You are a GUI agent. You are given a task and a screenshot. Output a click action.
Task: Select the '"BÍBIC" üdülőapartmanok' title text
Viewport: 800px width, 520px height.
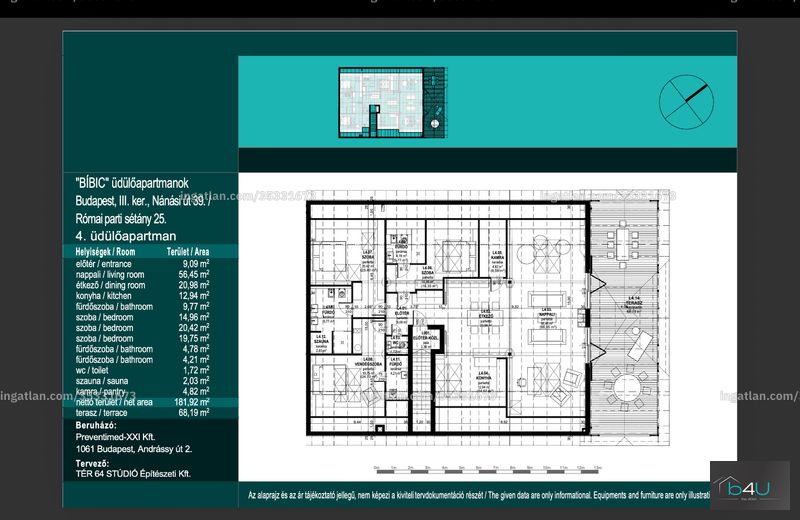click(x=132, y=183)
